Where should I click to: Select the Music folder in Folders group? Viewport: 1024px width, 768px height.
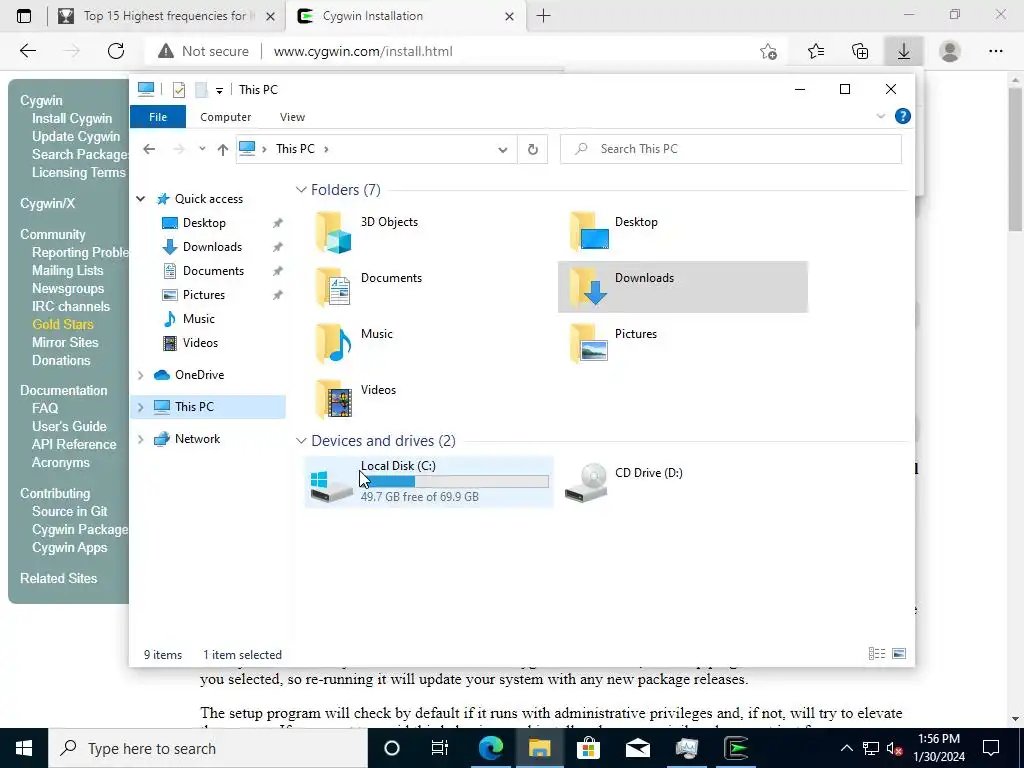[x=428, y=343]
